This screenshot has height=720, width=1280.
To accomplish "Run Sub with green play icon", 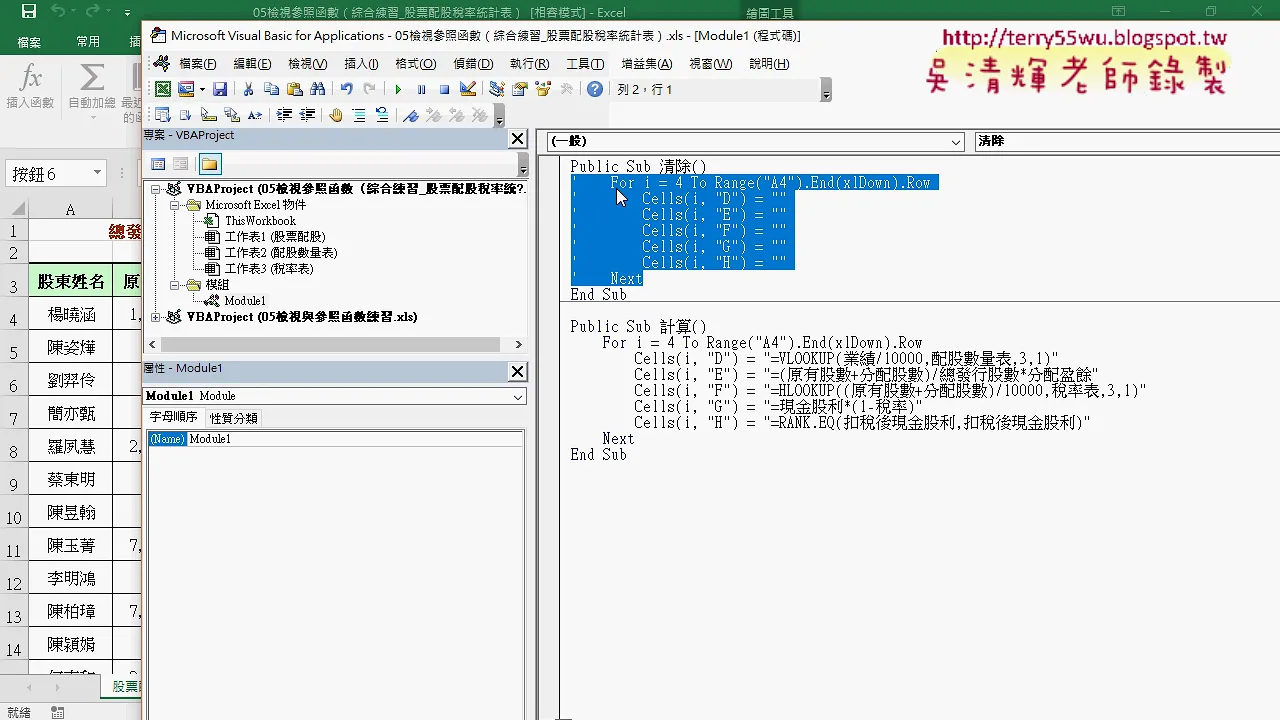I will pyautogui.click(x=398, y=89).
